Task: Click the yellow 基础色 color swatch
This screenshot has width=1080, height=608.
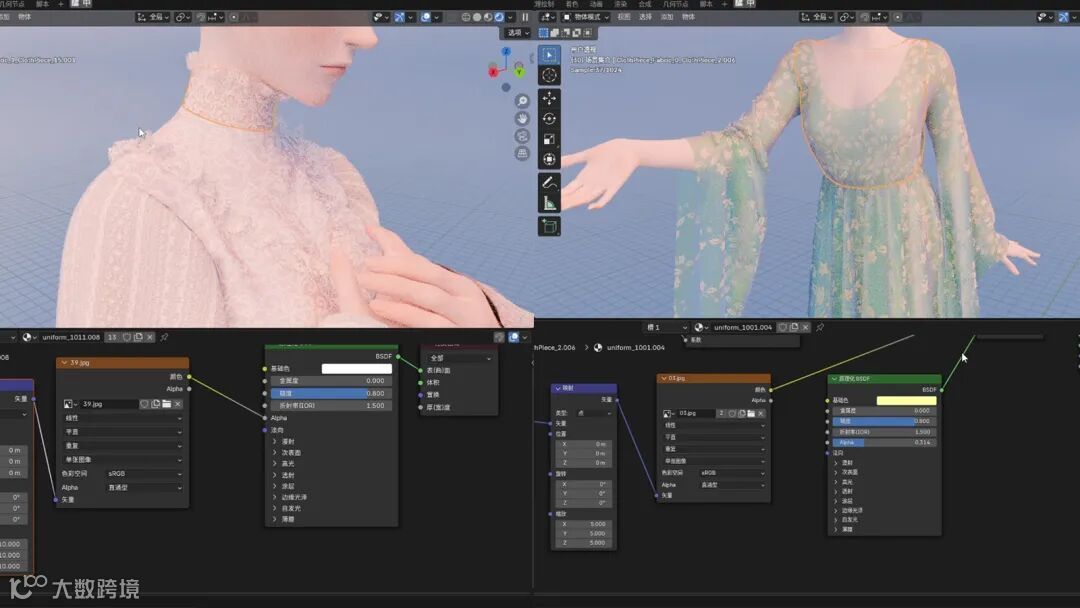Action: [906, 401]
